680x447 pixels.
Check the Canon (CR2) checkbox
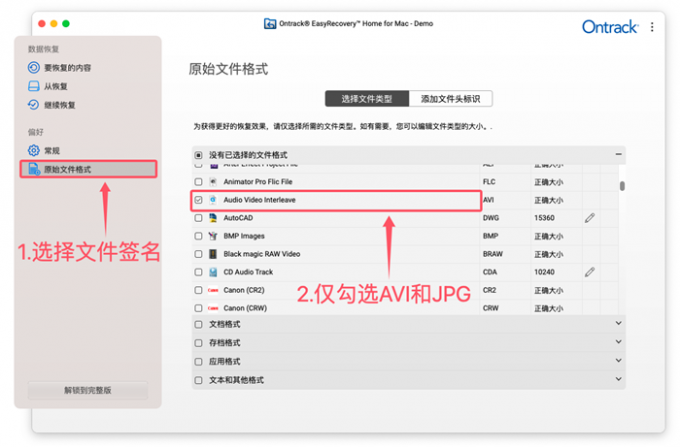[x=198, y=290]
